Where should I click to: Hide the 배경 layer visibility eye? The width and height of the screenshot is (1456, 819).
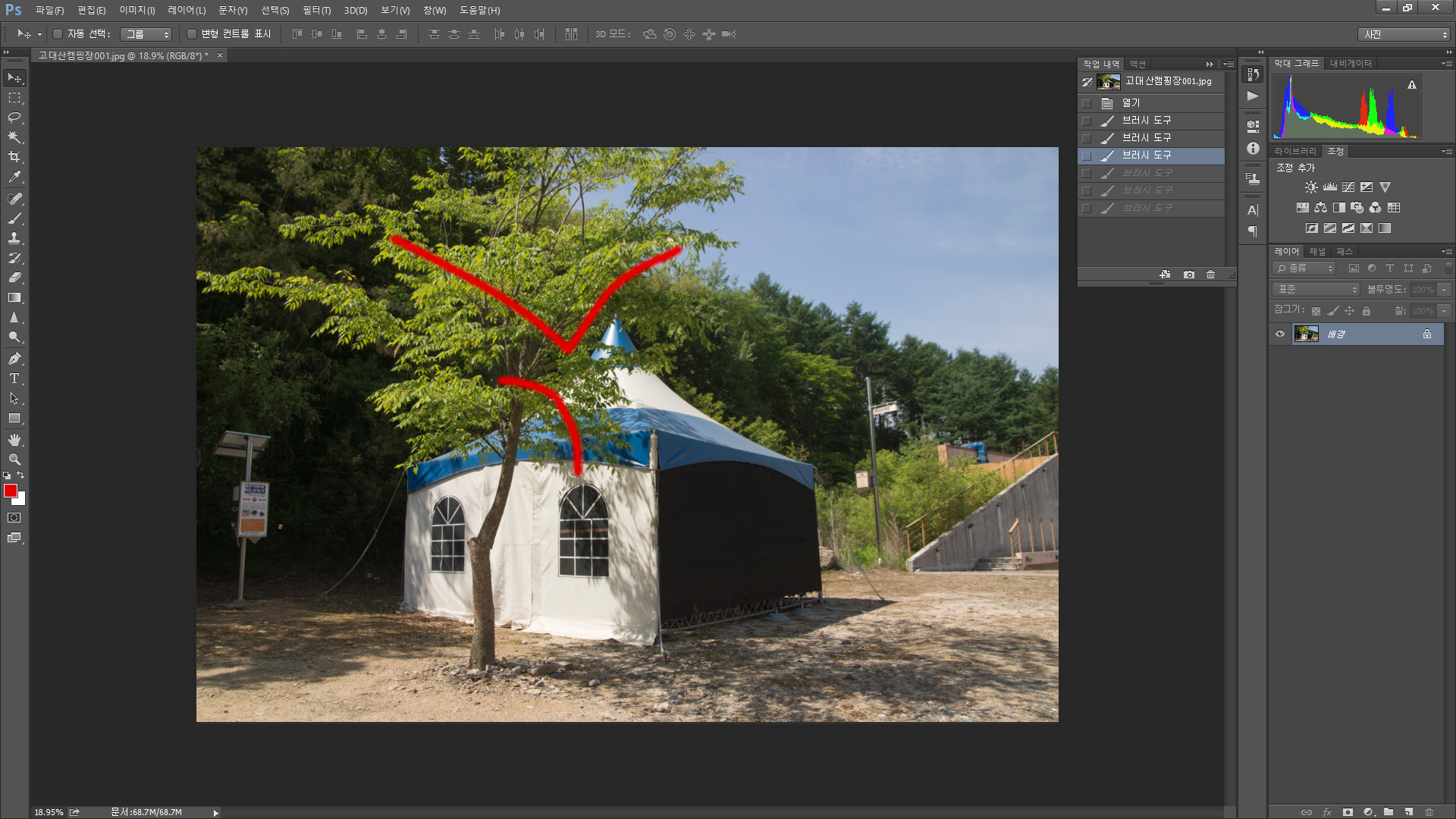(x=1280, y=334)
